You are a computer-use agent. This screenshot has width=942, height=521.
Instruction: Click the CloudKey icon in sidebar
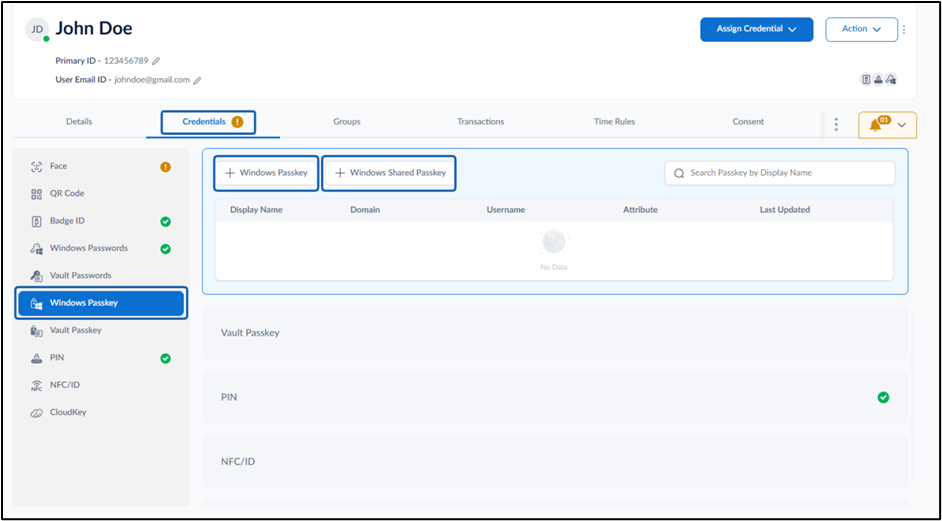click(36, 413)
